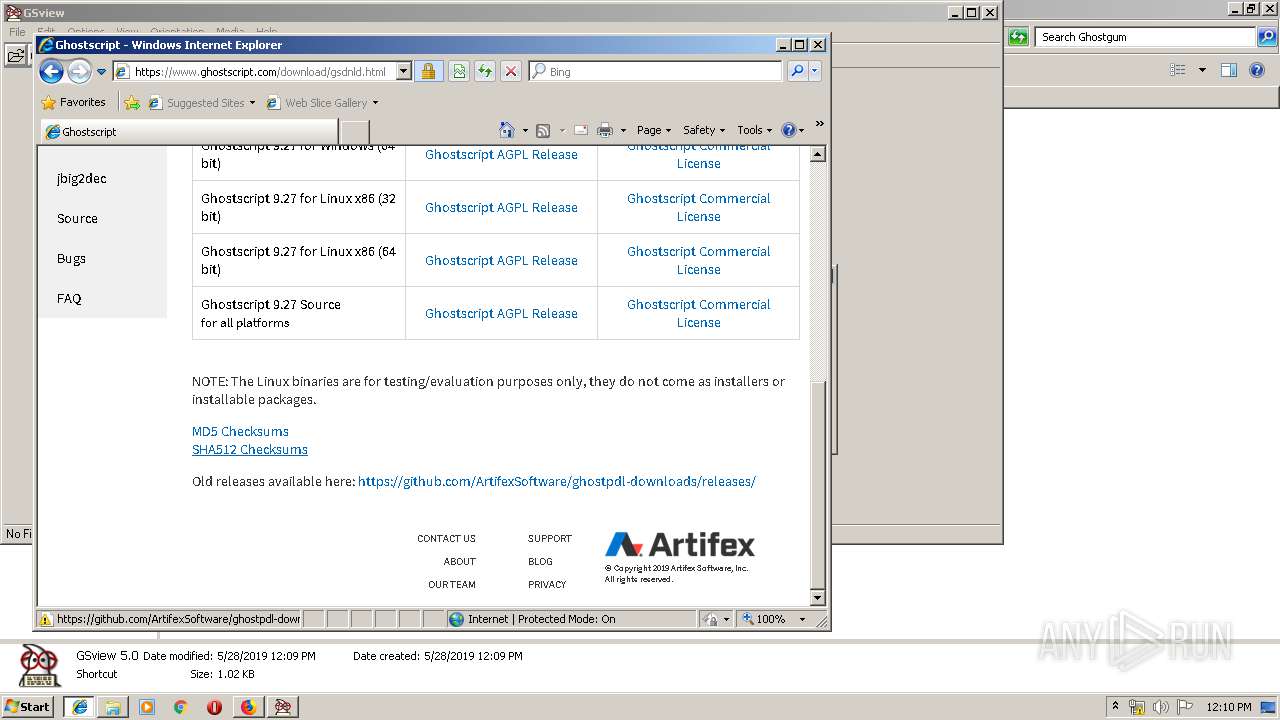Open the recent pages dropdown arrow

coord(101,72)
